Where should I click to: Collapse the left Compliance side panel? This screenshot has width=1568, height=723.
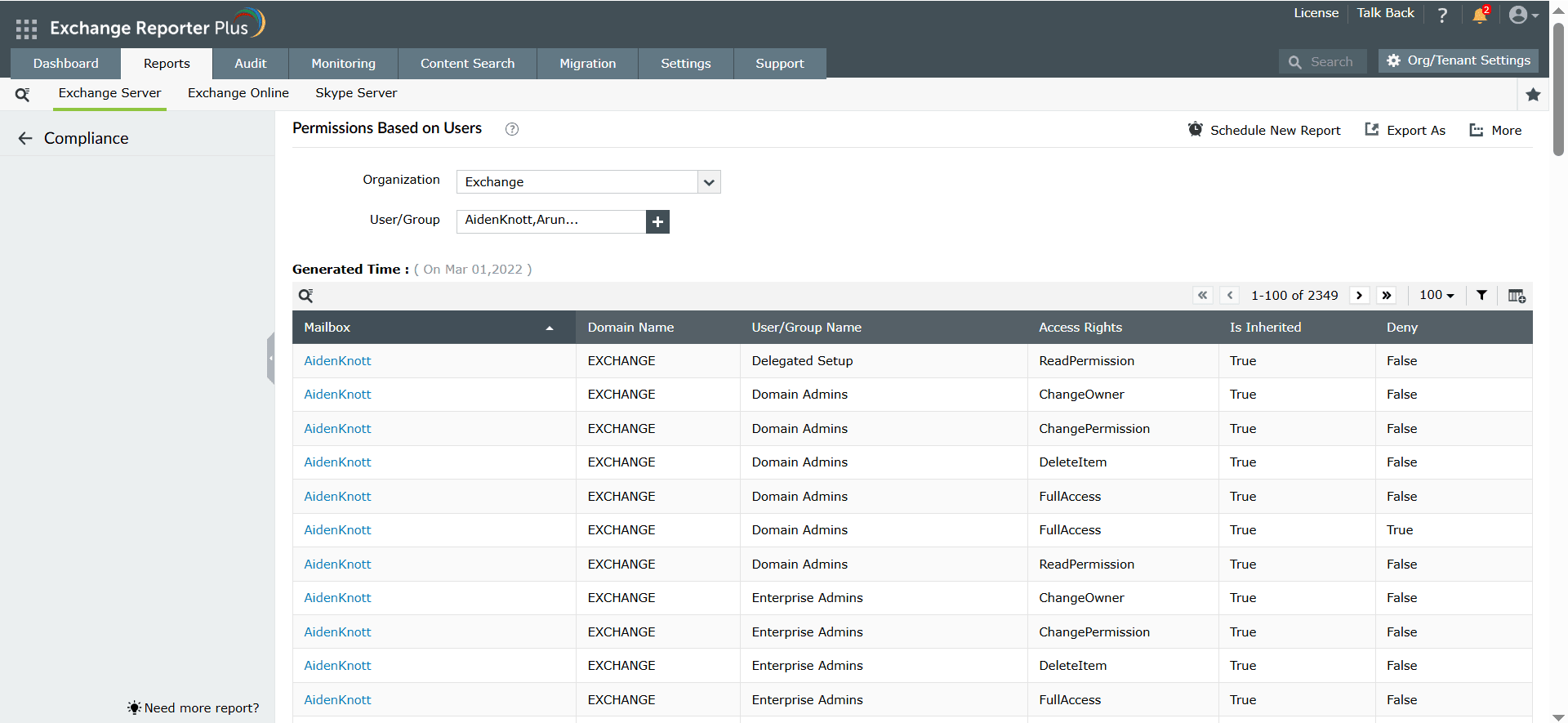click(270, 358)
